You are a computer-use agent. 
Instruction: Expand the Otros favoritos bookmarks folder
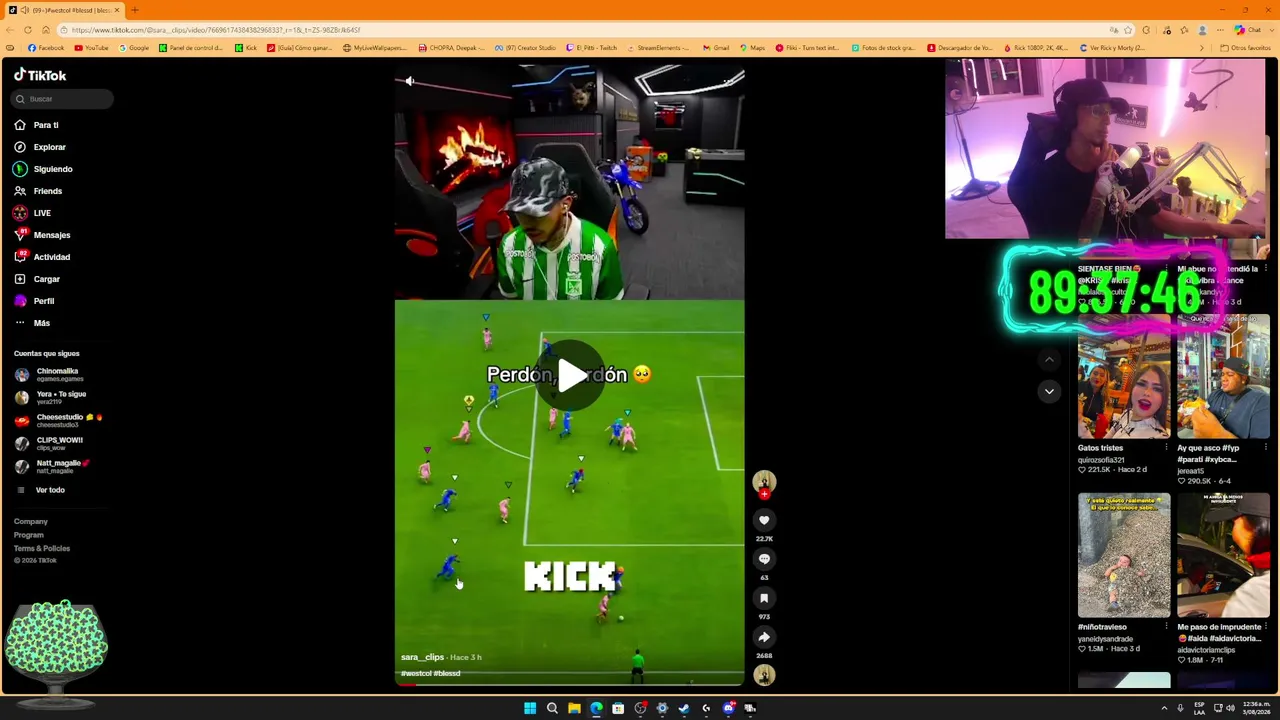point(1245,48)
